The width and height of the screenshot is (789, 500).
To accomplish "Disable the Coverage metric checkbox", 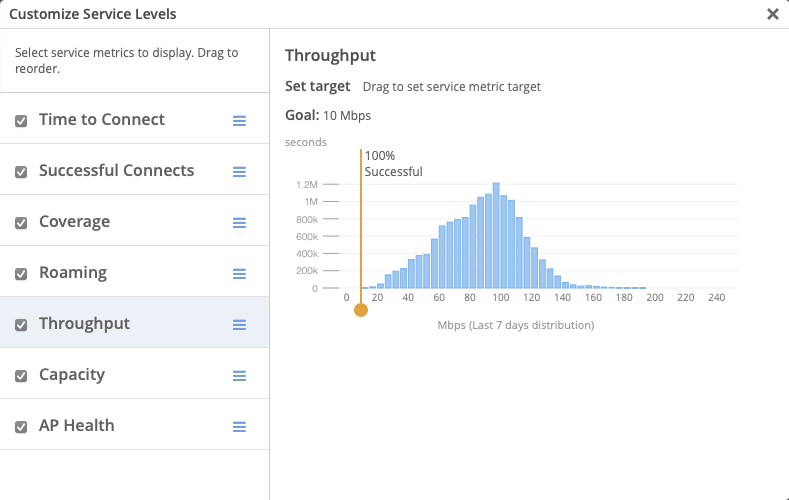I will point(21,223).
